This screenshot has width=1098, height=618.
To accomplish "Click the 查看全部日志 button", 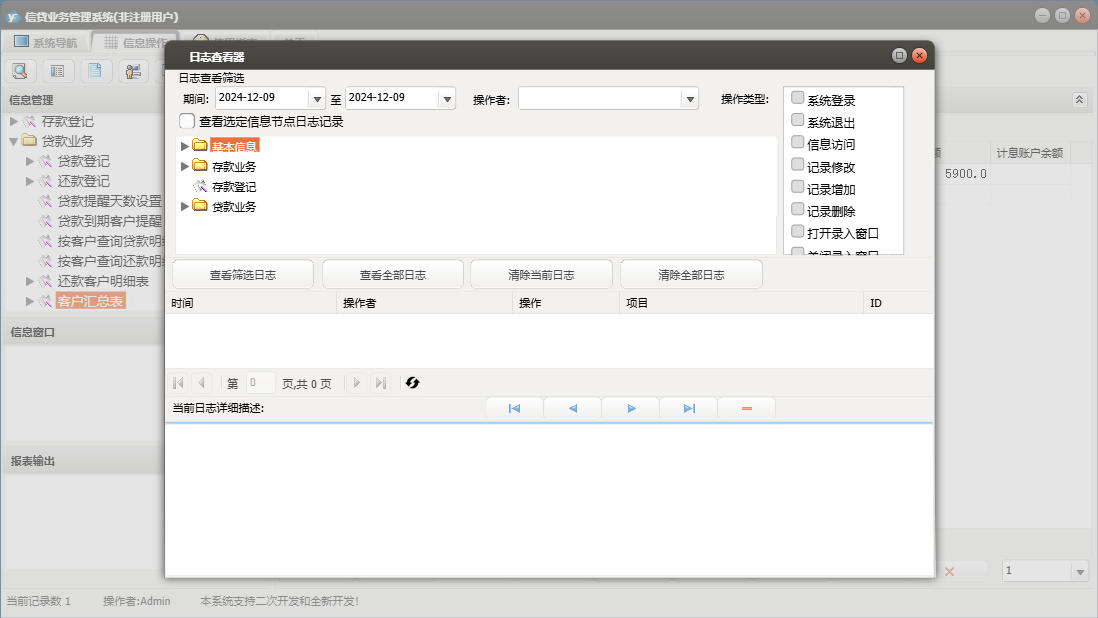I will (392, 275).
